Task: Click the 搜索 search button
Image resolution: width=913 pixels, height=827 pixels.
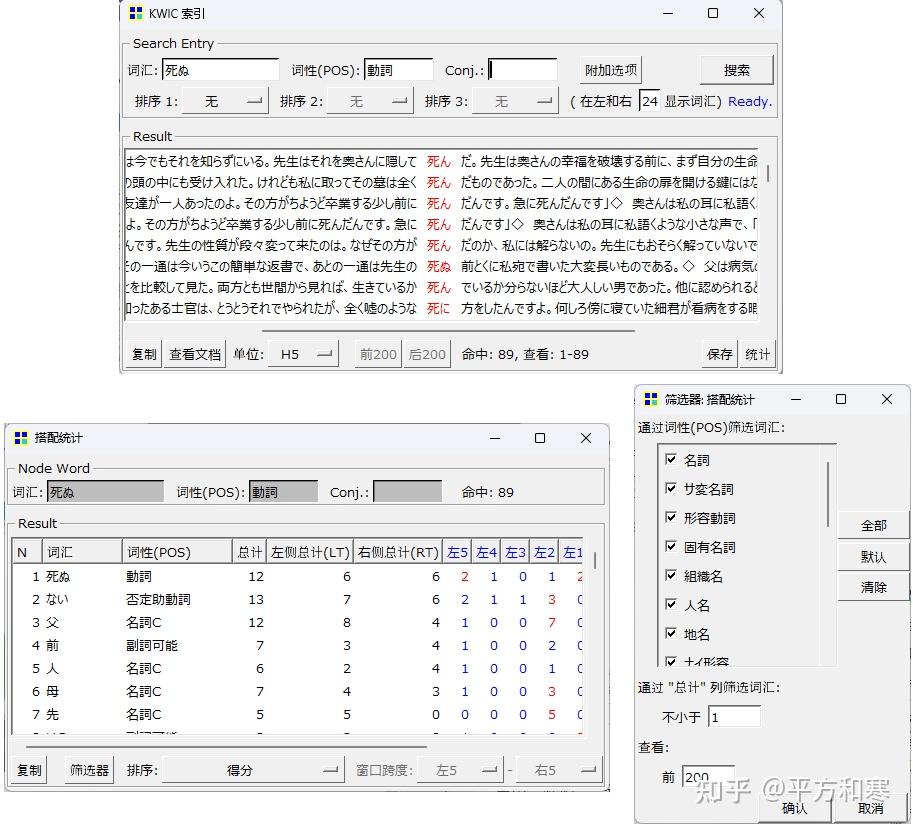Action: pyautogui.click(x=737, y=69)
